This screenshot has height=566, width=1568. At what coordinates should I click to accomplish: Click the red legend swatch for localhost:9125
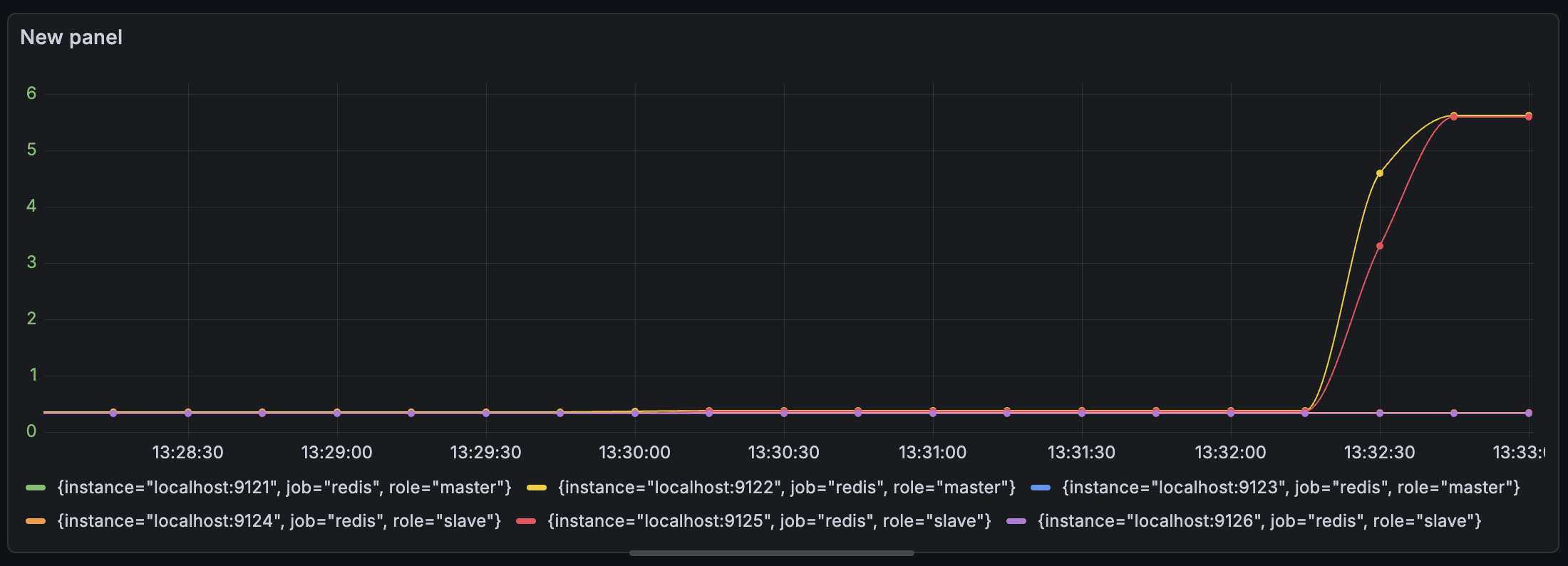(x=526, y=521)
